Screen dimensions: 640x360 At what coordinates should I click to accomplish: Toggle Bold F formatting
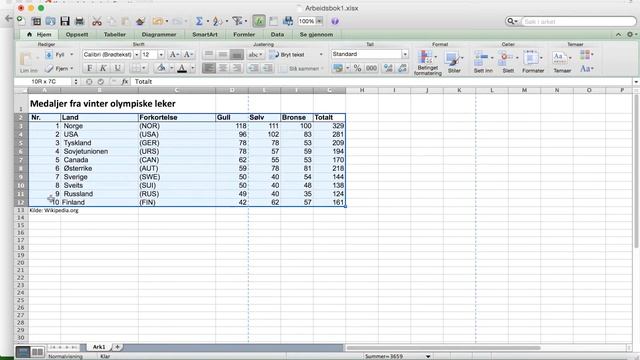[x=89, y=68]
